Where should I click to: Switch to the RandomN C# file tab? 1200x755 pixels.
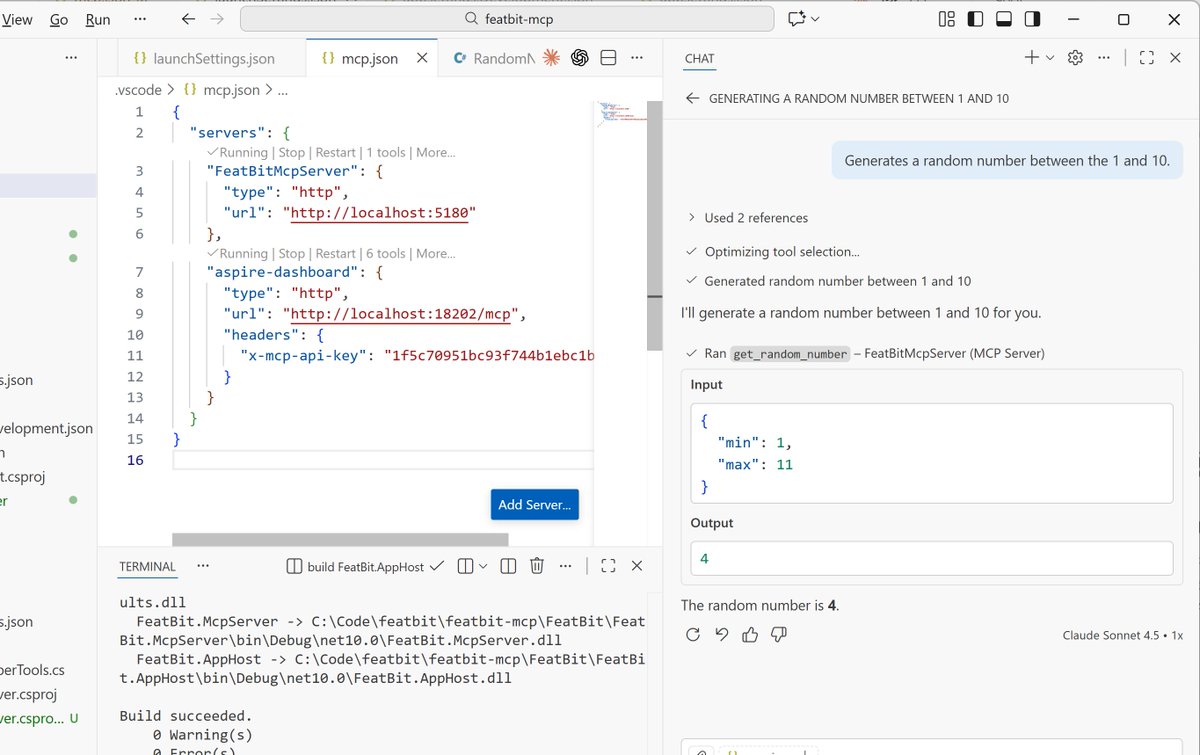[x=493, y=58]
